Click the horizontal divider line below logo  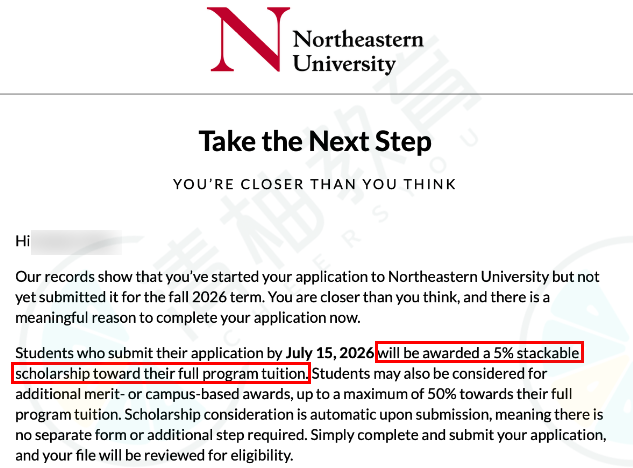316,94
